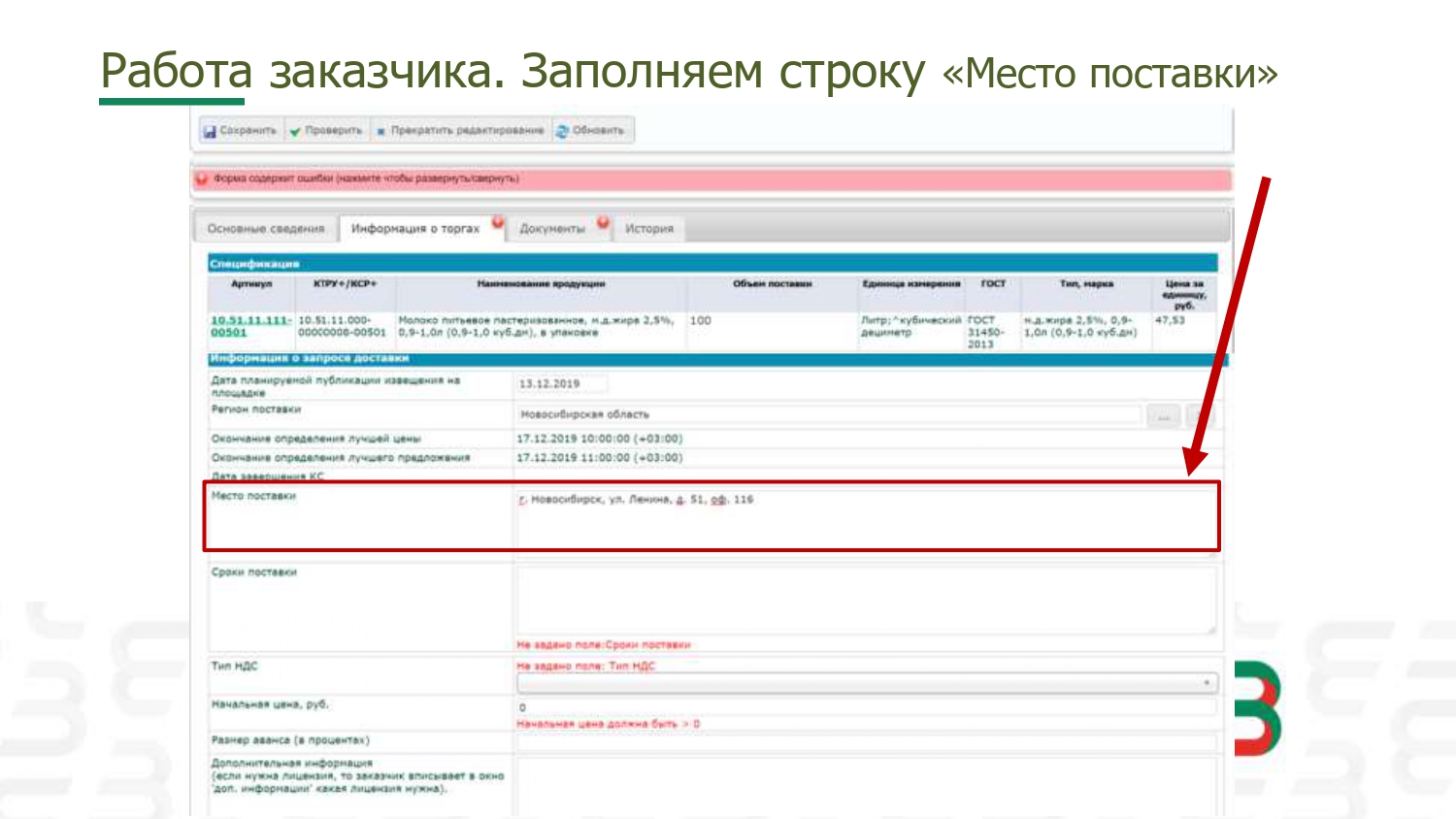Open article link 10.51.11.111-00501
This screenshot has width=1456, height=819.
coord(249,326)
